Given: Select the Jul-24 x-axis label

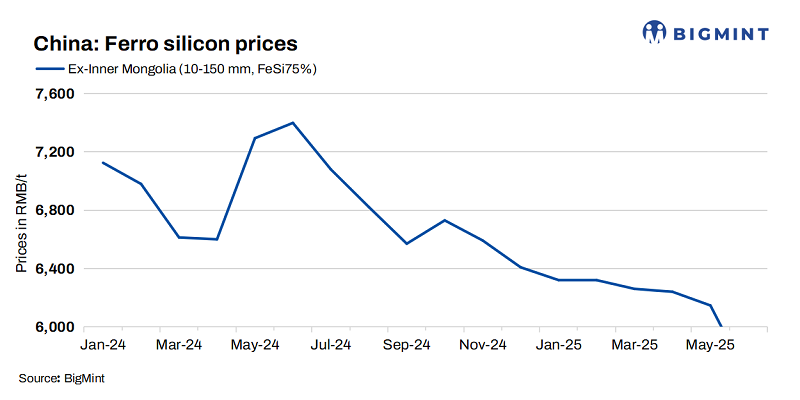Looking at the screenshot, I should (x=331, y=345).
